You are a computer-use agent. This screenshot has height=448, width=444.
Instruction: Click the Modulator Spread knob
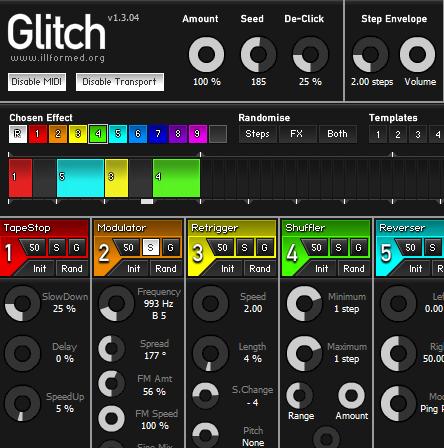pos(112,349)
